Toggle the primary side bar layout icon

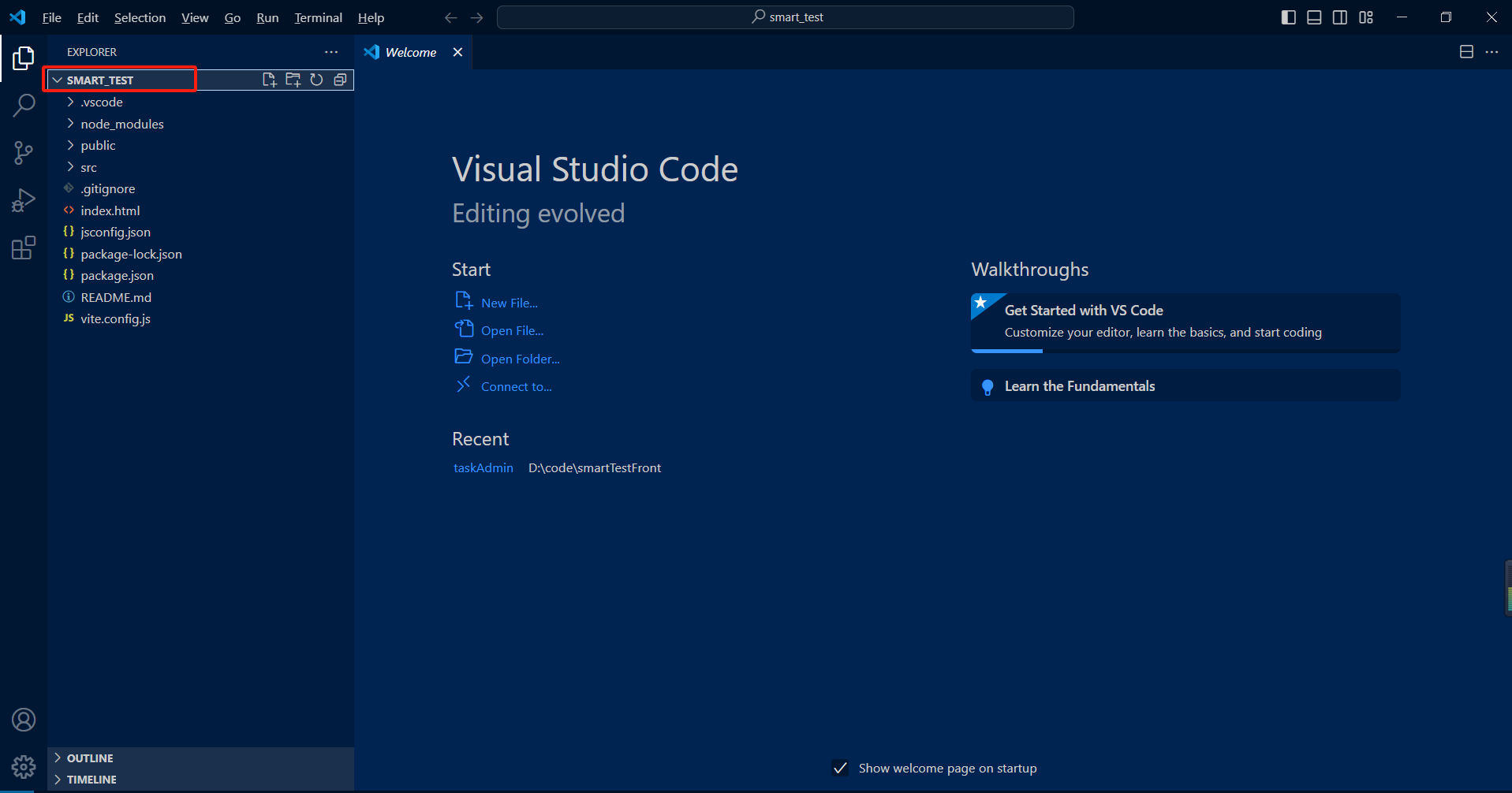pos(1289,17)
